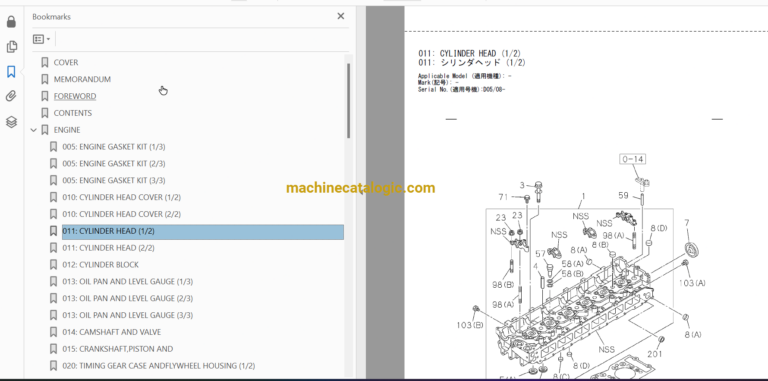Click the Serial No. D05/08- text
768x381 pixels.
coord(461,90)
